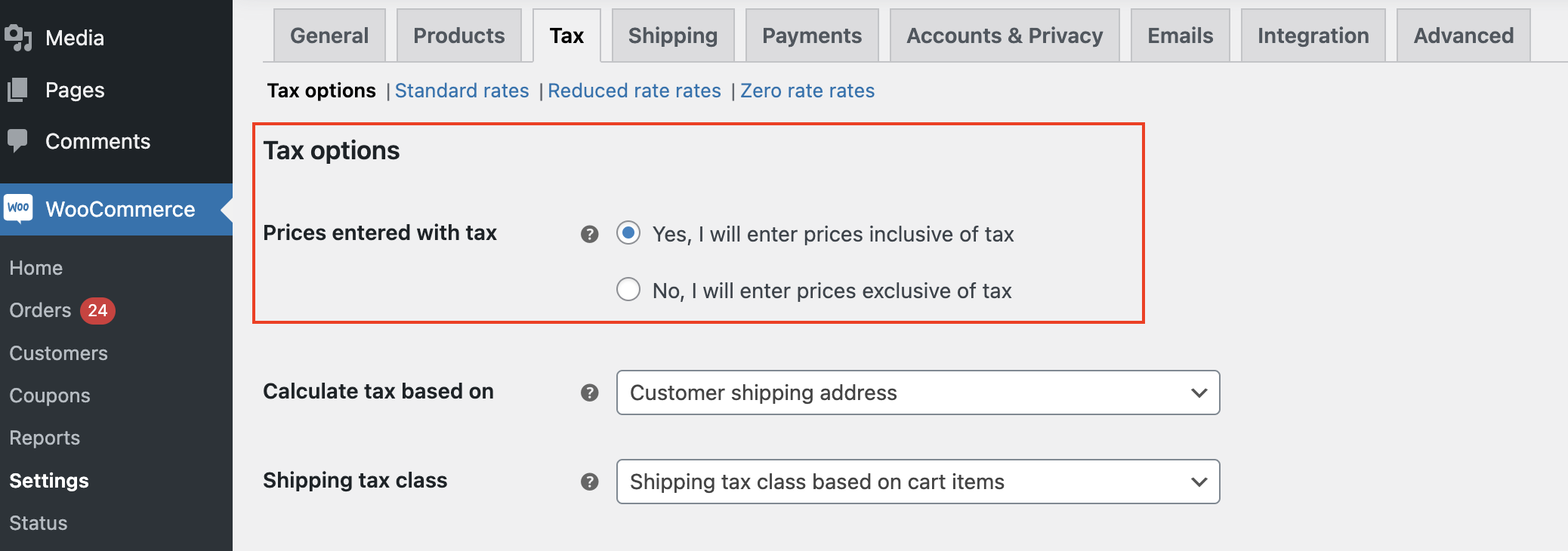The height and width of the screenshot is (551, 1568).
Task: Click the WooCommerce logo icon
Action: click(18, 208)
